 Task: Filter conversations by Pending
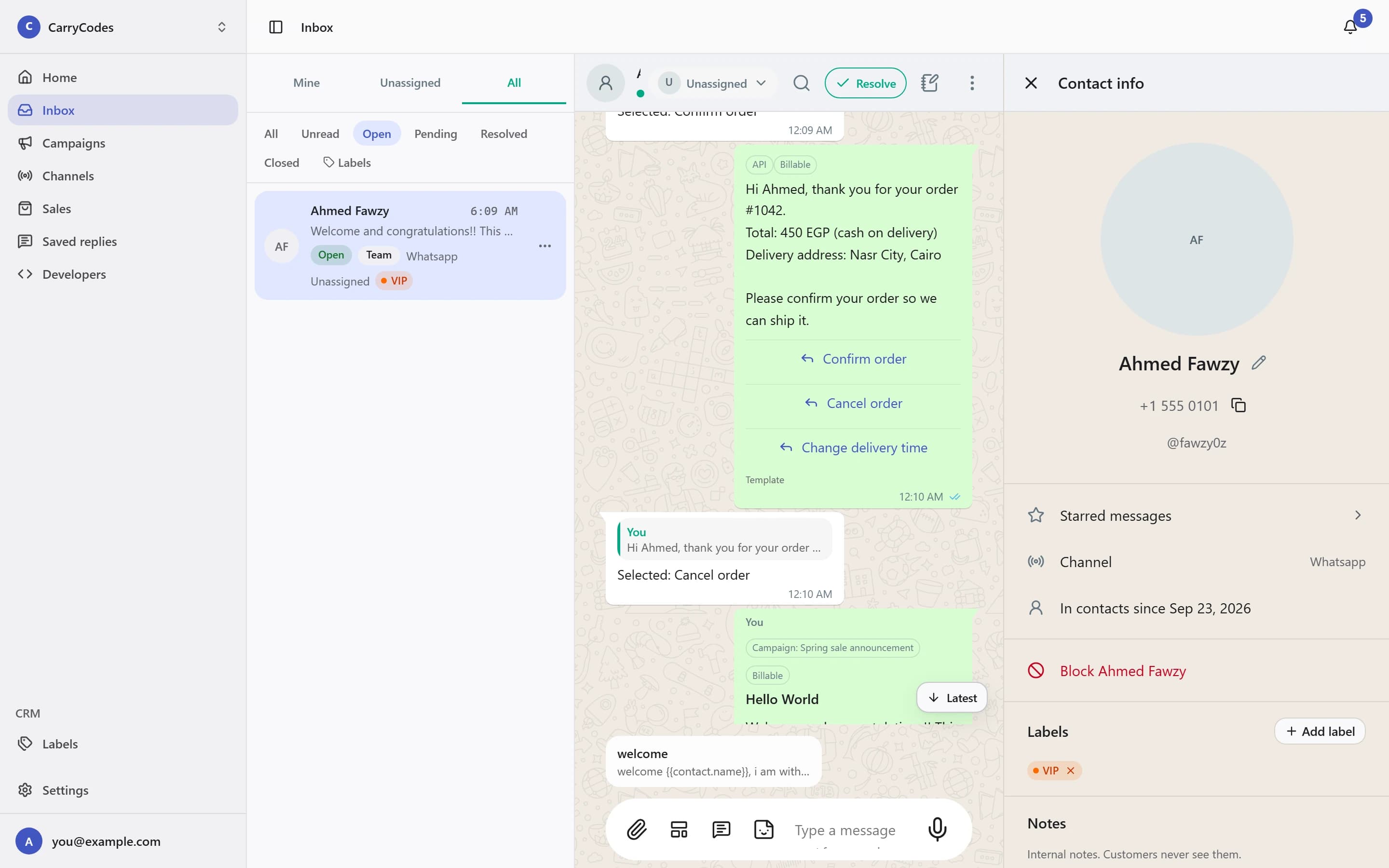coord(436,134)
